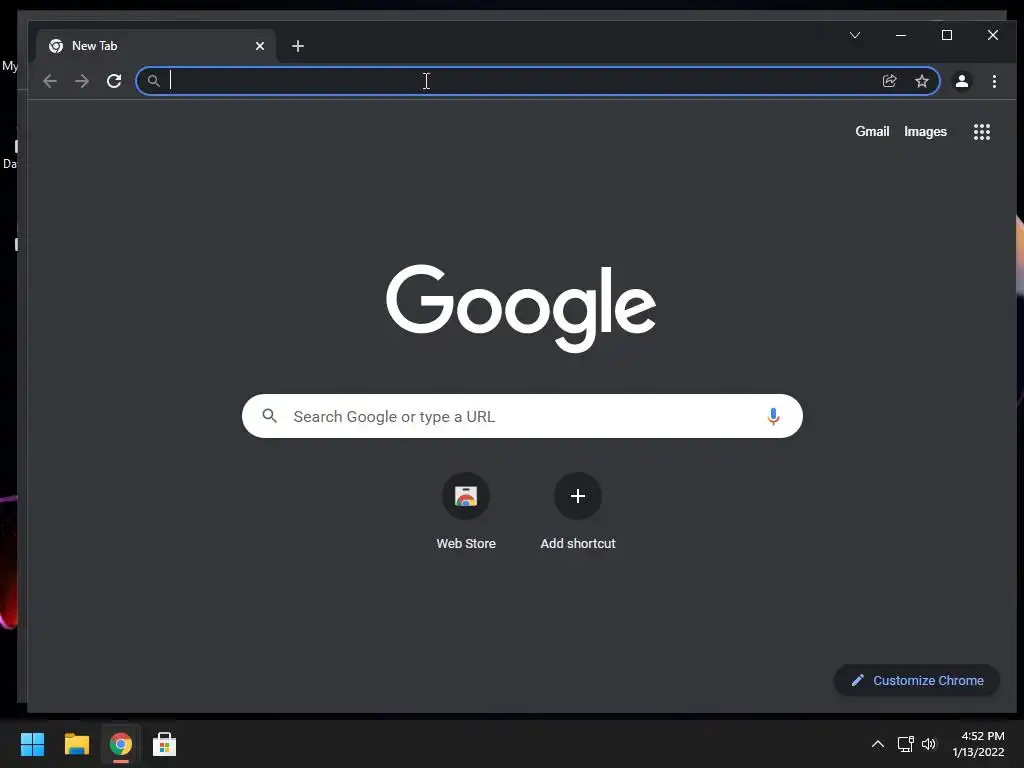Start voice search with the microphone
This screenshot has height=768, width=1024.
773,416
